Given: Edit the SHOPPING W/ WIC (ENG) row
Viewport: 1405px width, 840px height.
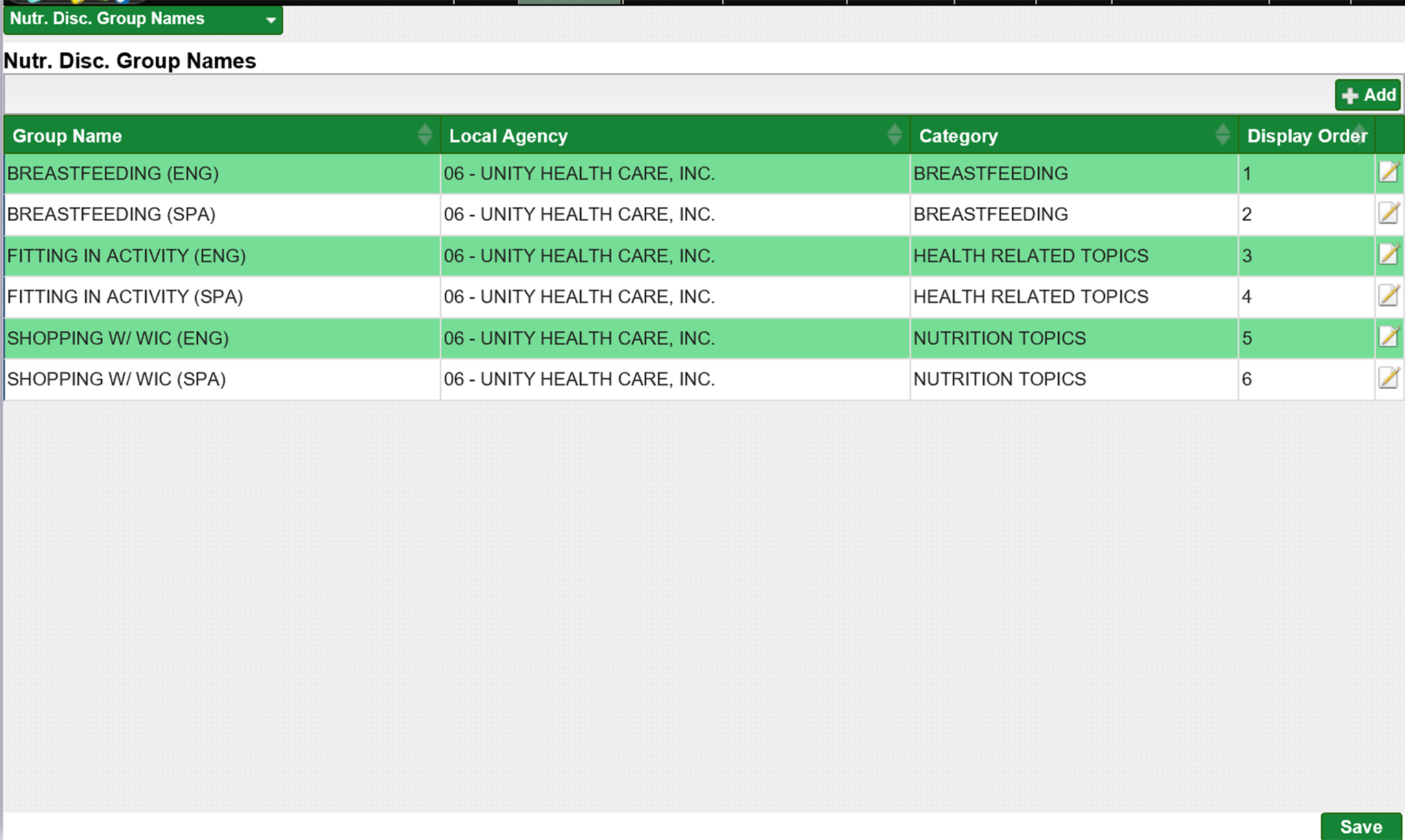Looking at the screenshot, I should click(1389, 337).
